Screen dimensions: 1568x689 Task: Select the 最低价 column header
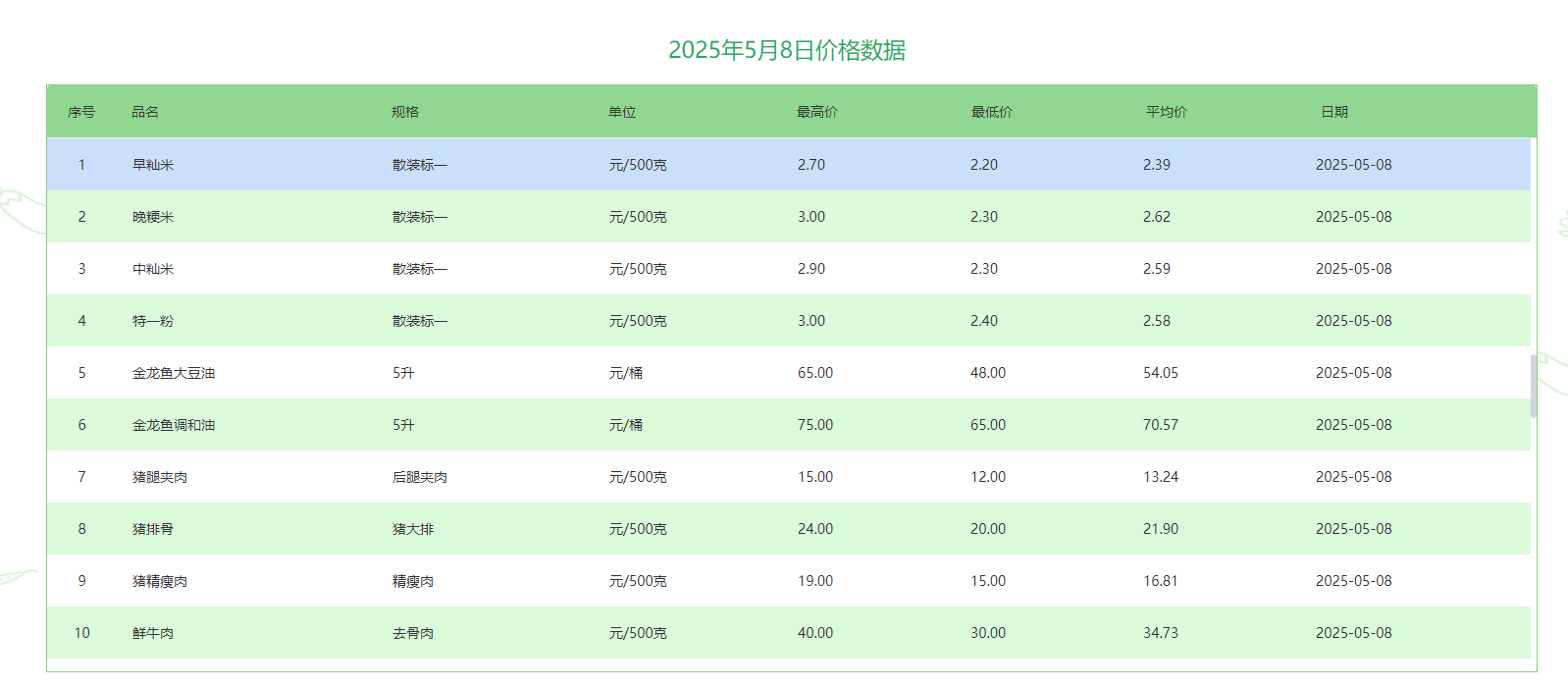click(991, 112)
